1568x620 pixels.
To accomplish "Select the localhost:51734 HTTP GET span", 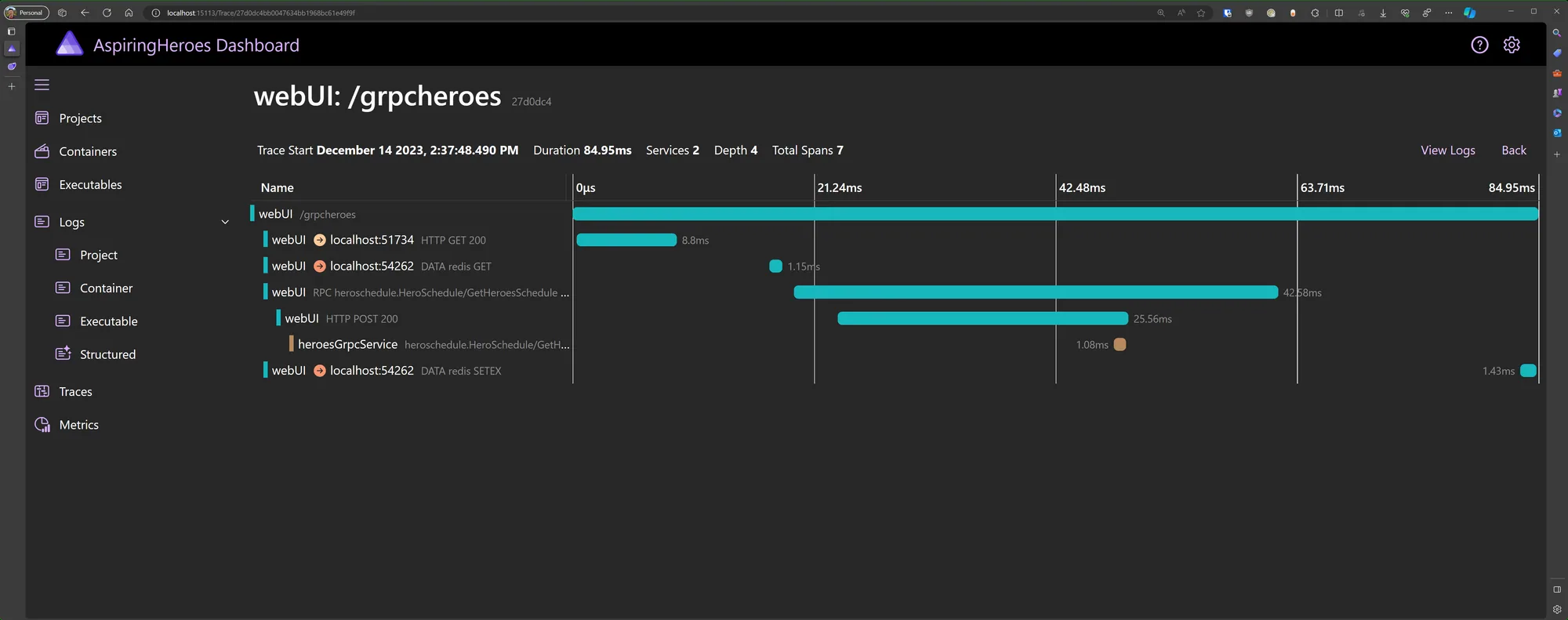I will click(895, 240).
